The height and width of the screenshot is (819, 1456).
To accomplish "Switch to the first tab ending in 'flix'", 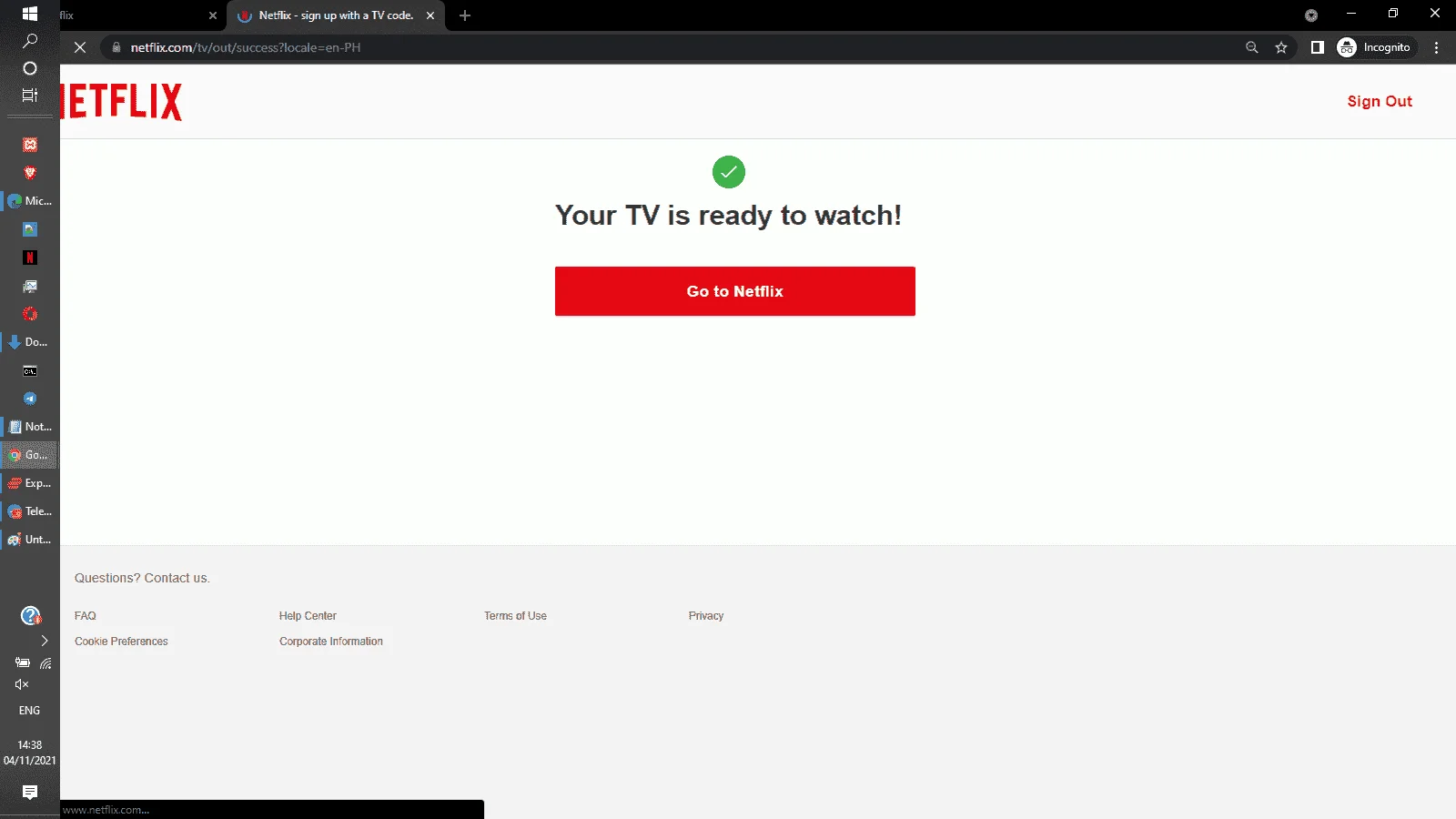I will pos(132,15).
